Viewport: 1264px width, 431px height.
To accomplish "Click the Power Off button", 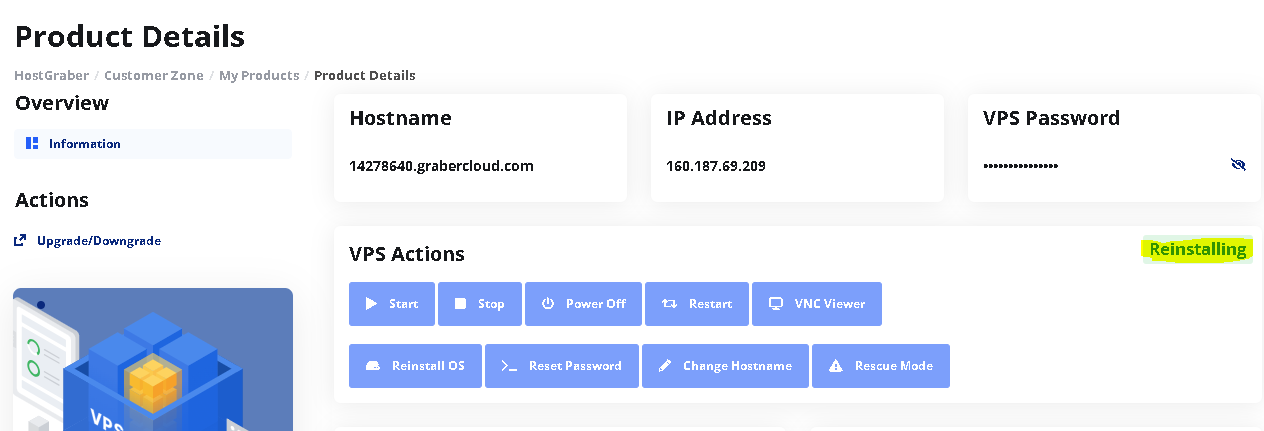I will coord(584,304).
